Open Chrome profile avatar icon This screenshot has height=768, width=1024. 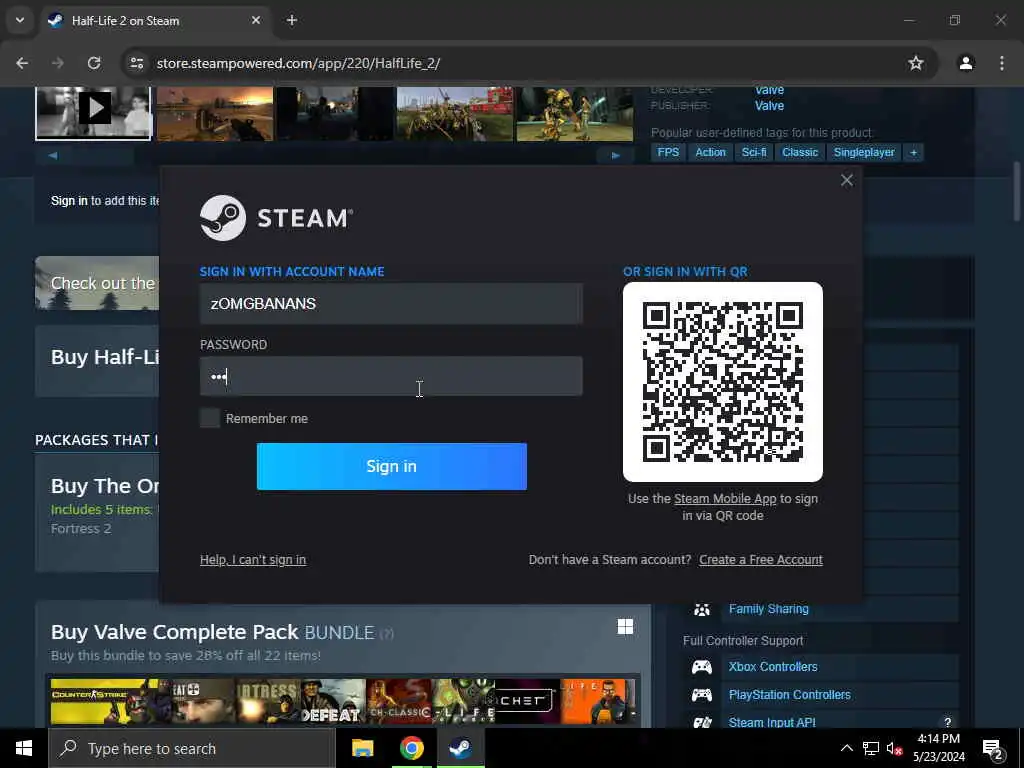(966, 63)
